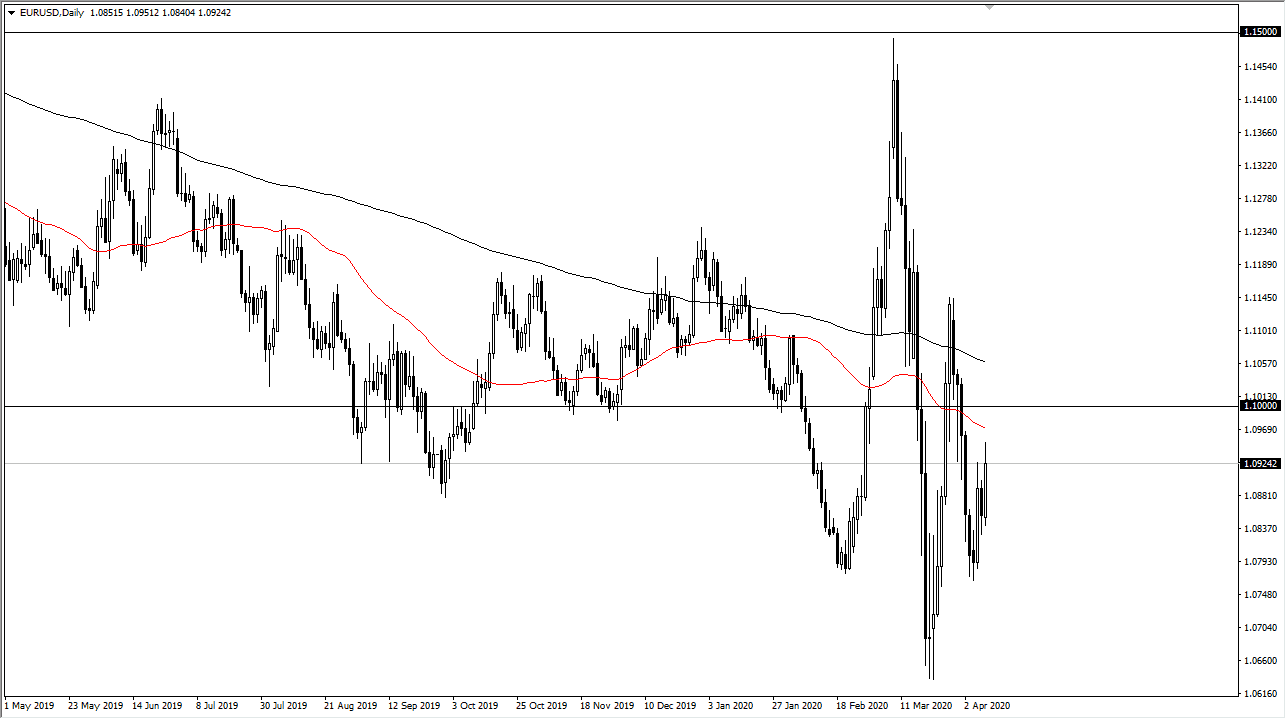
Task: Click the EURUSD,Daily chart title
Action: (x=52, y=13)
